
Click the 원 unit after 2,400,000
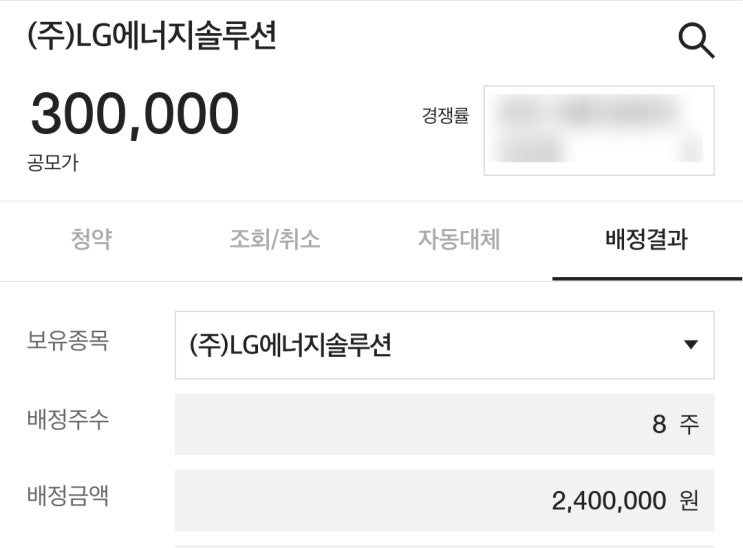point(689,500)
